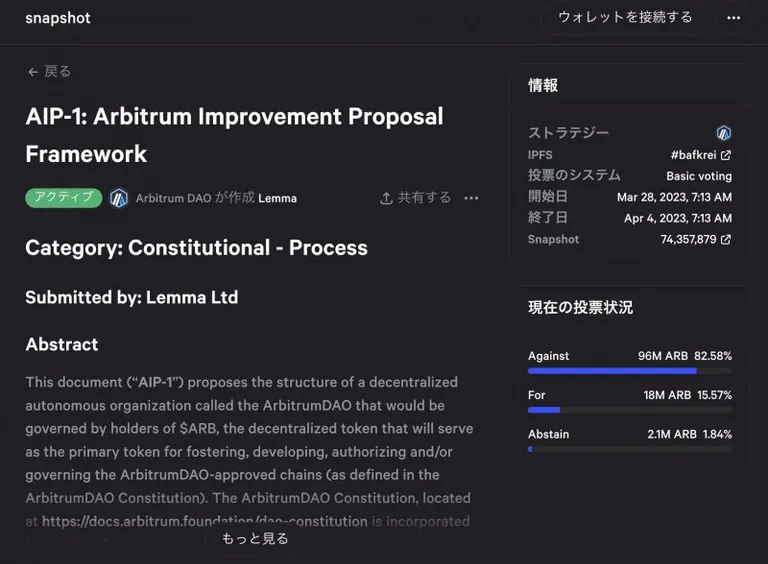
Task: Click the share upload icon next to 共有する
Action: tap(386, 198)
